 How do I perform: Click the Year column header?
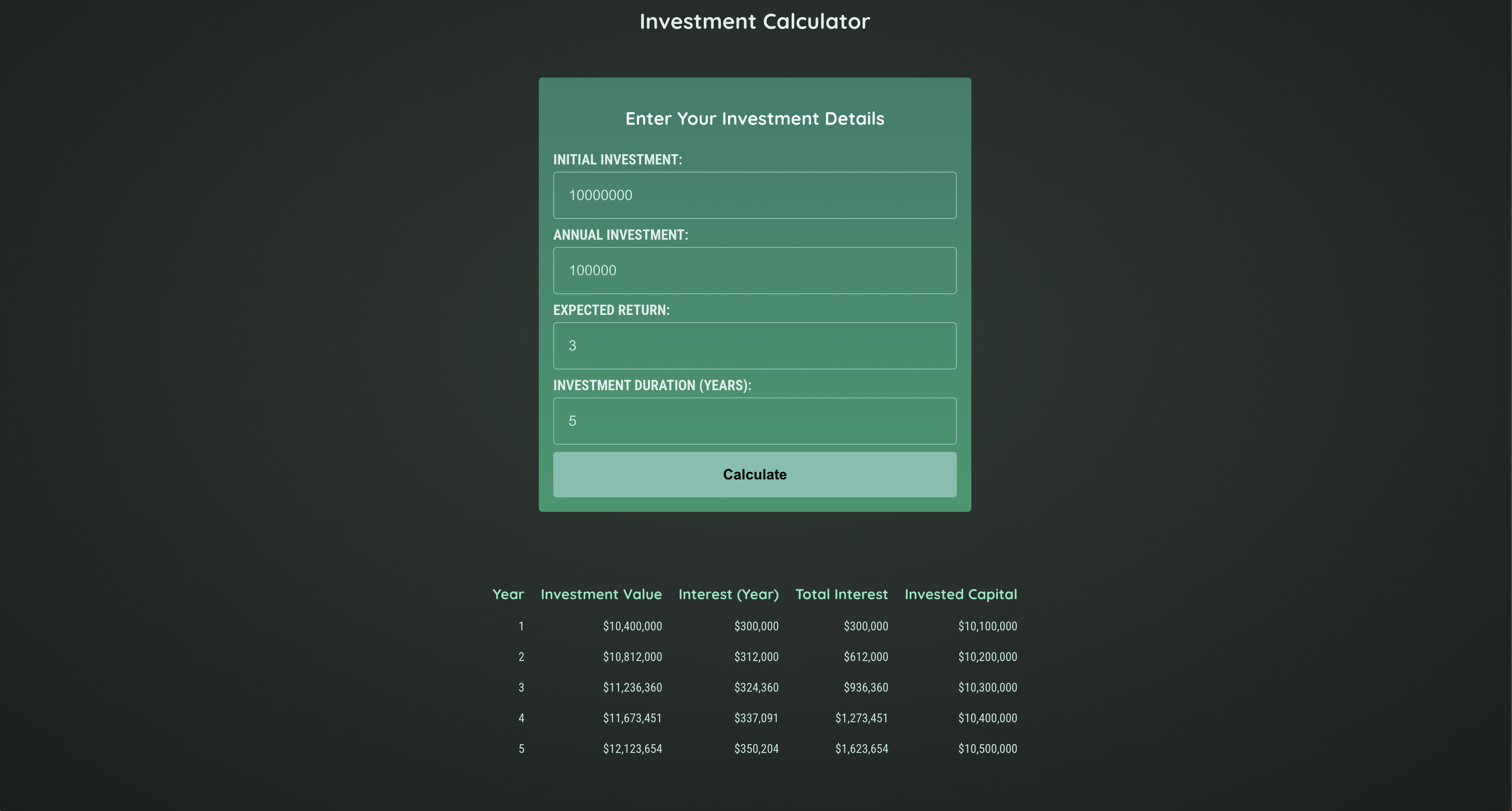(x=508, y=594)
